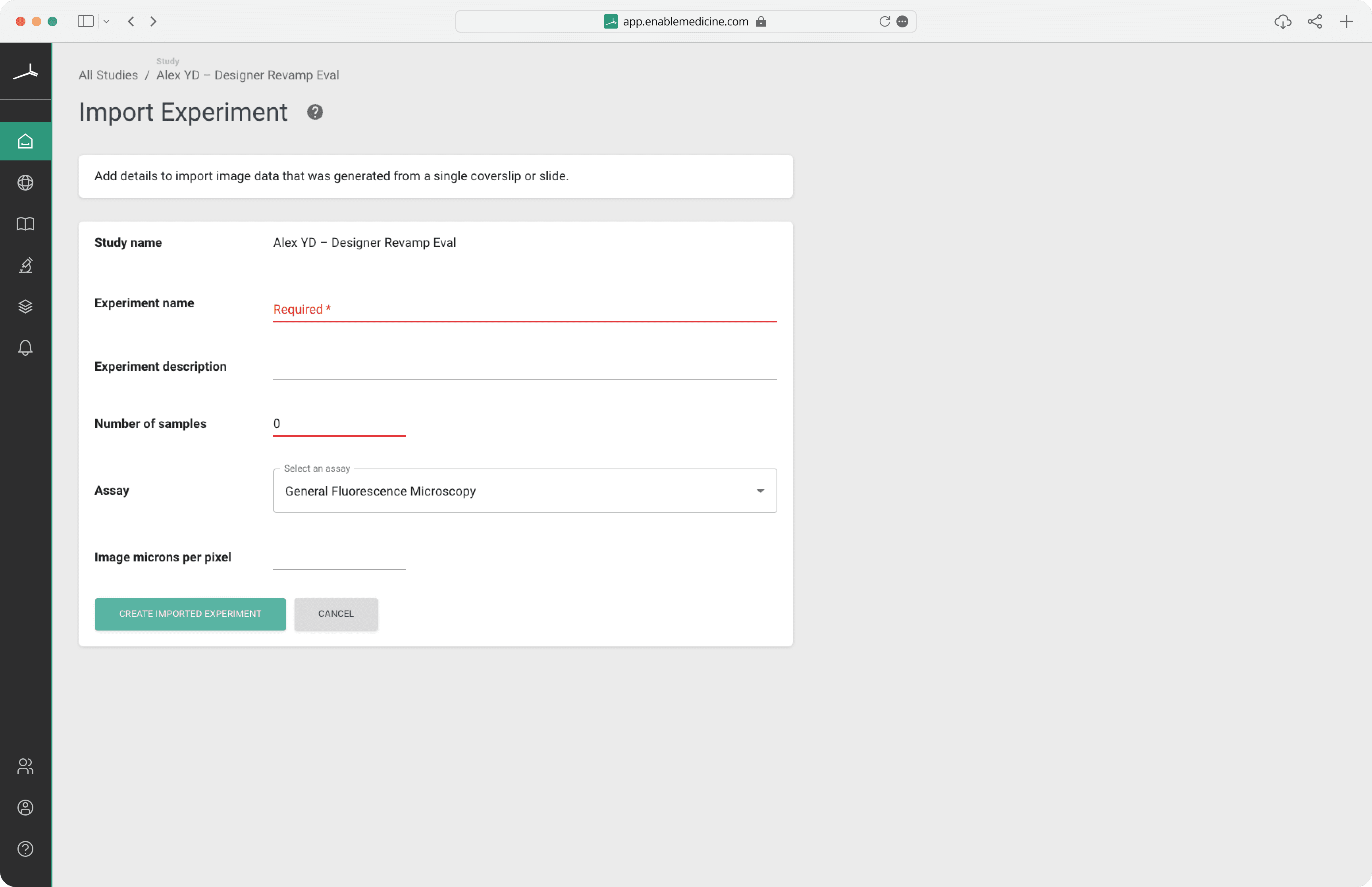Image resolution: width=1372 pixels, height=887 pixels.
Task: Open the open-book icon in sidebar
Action: click(x=25, y=224)
